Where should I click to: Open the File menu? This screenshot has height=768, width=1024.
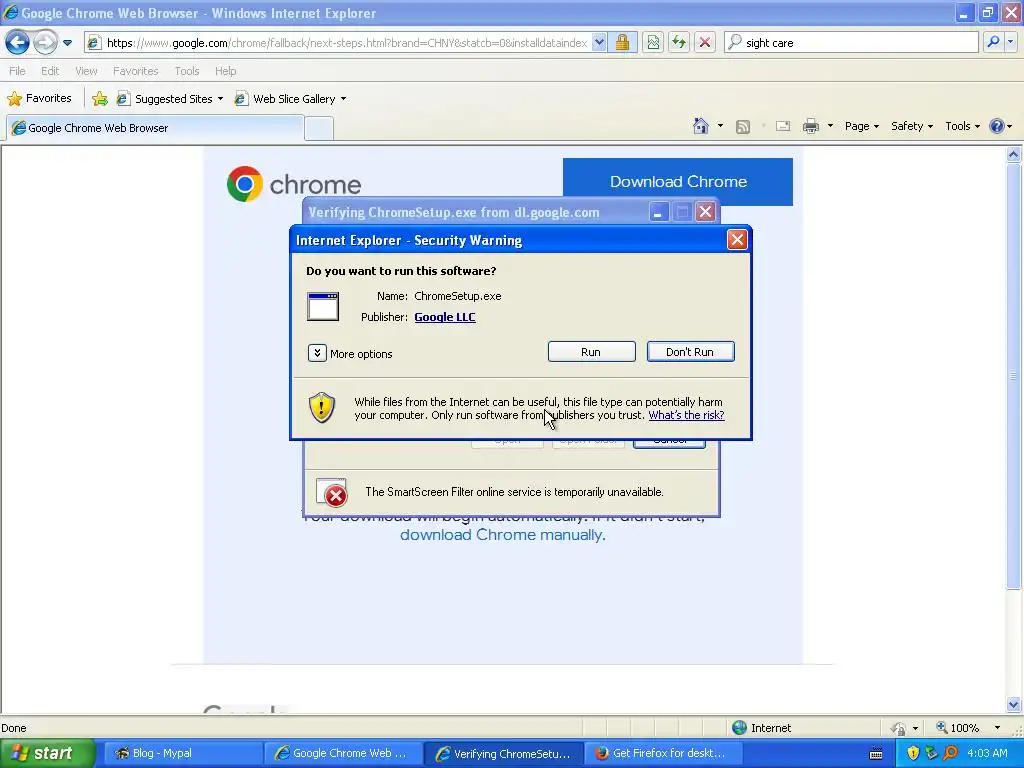pos(18,71)
